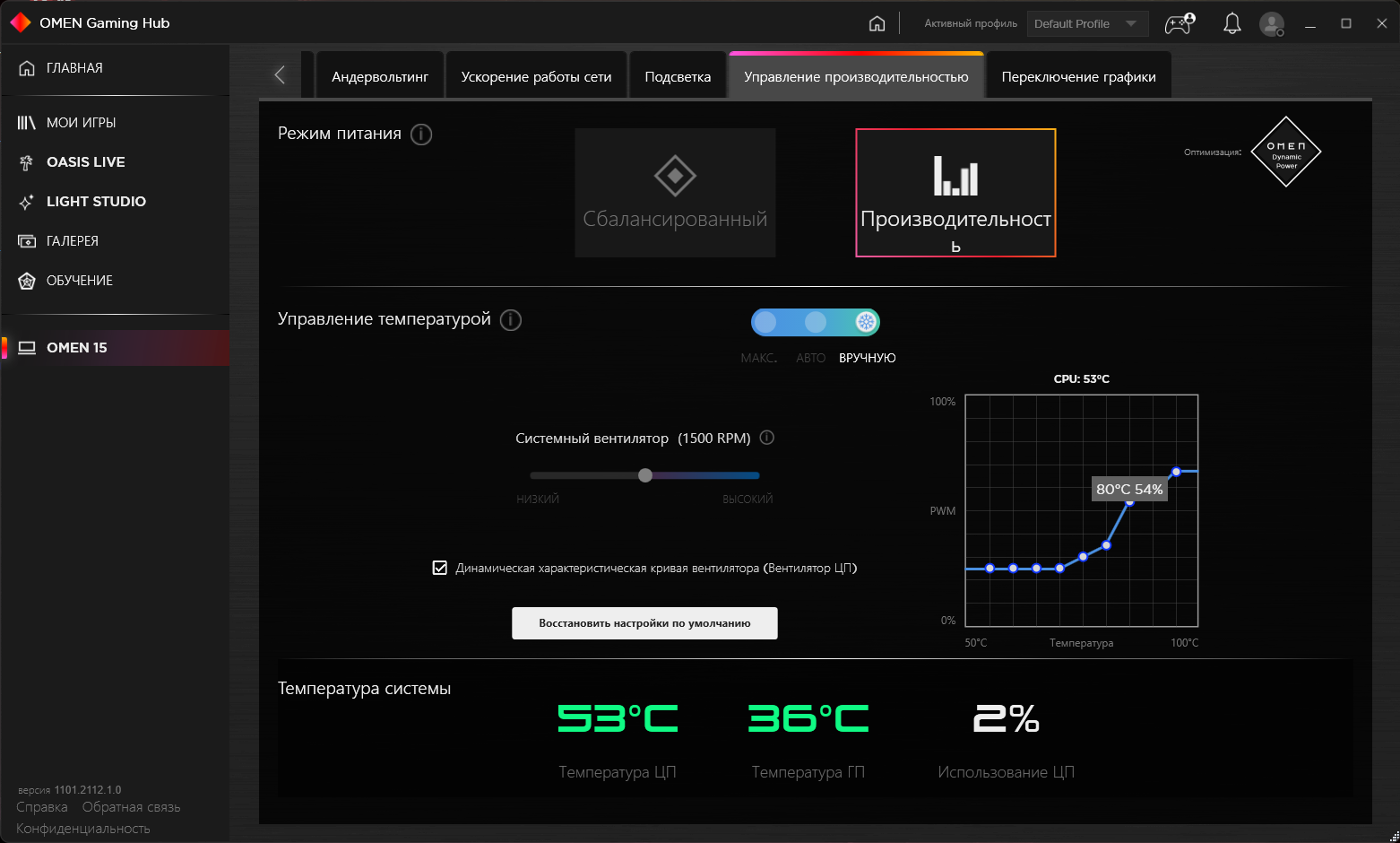Switch to Управление производительностью tab

click(x=856, y=76)
